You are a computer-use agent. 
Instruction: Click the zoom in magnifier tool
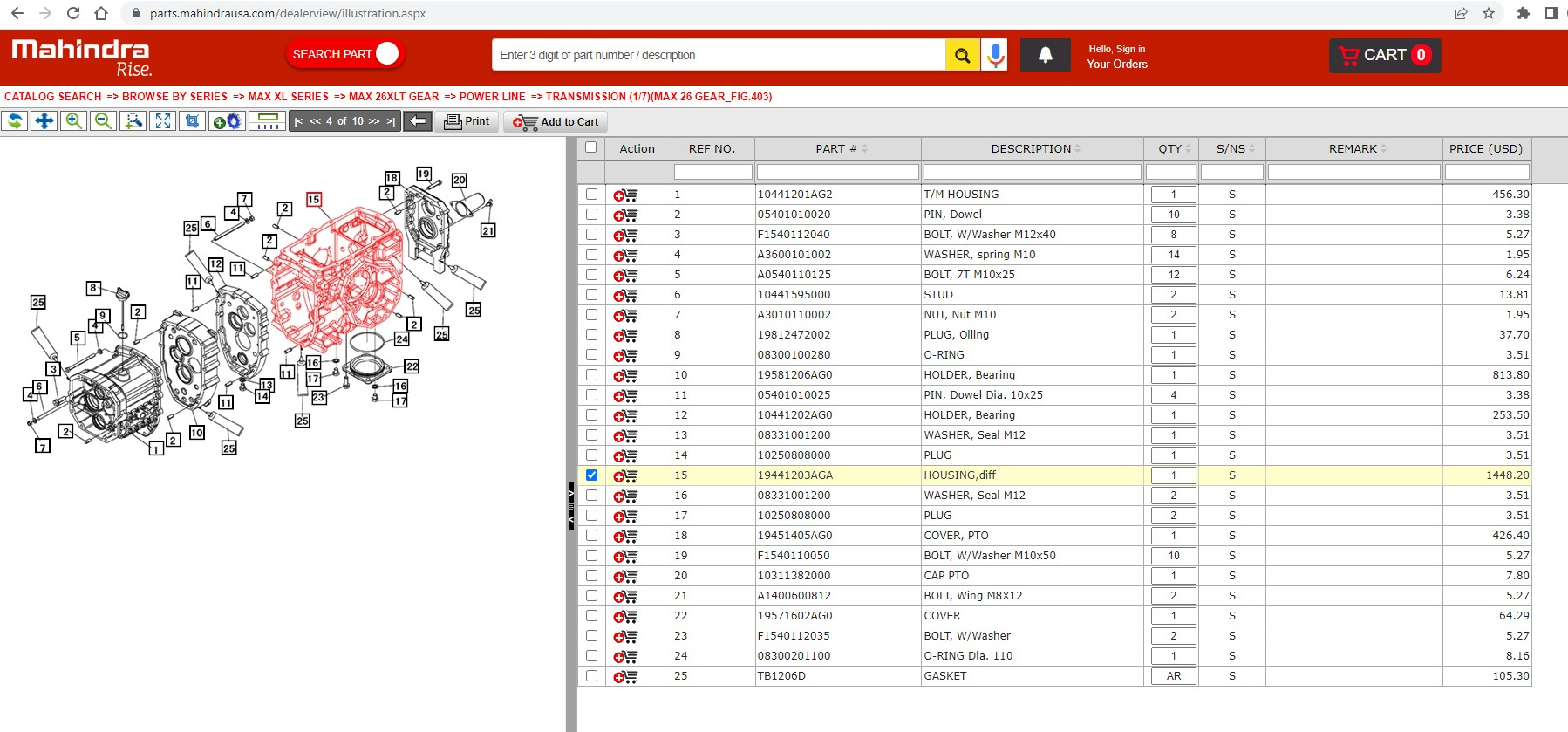74,121
